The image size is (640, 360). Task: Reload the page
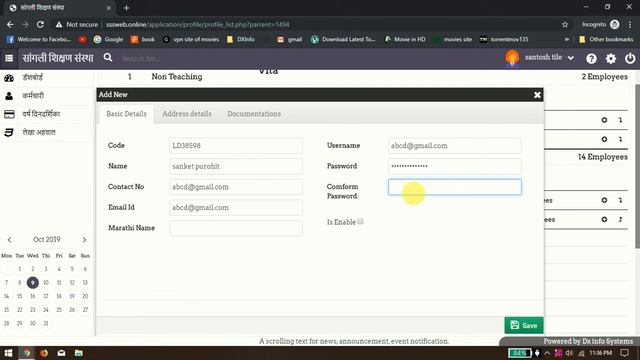[x=40, y=24]
